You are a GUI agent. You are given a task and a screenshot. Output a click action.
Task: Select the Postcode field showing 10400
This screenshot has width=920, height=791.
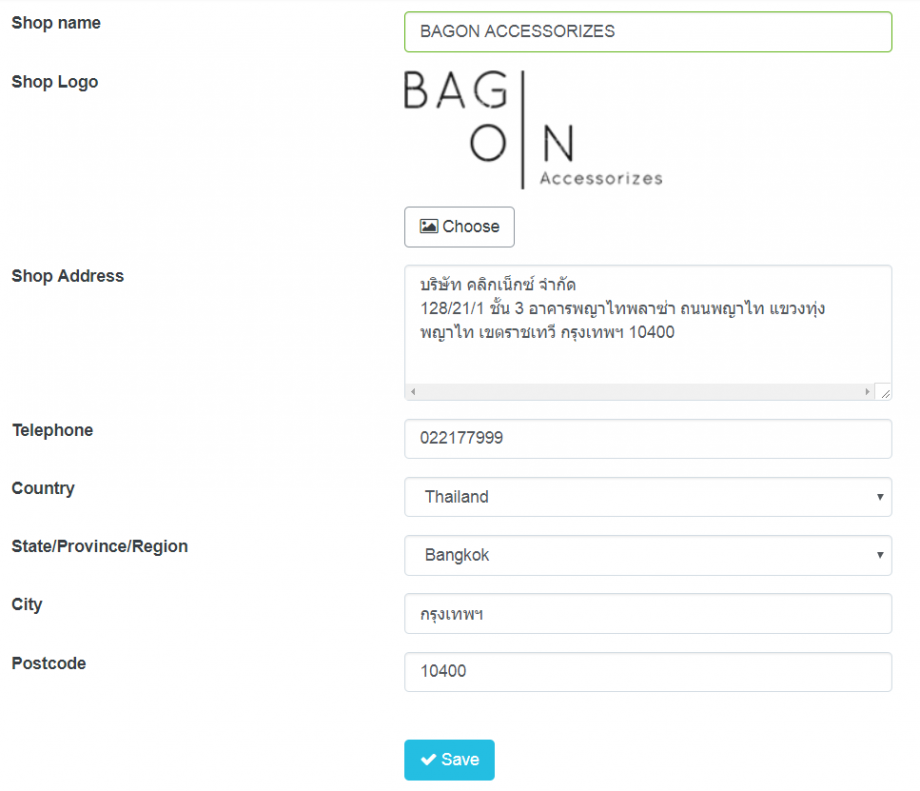pos(648,671)
